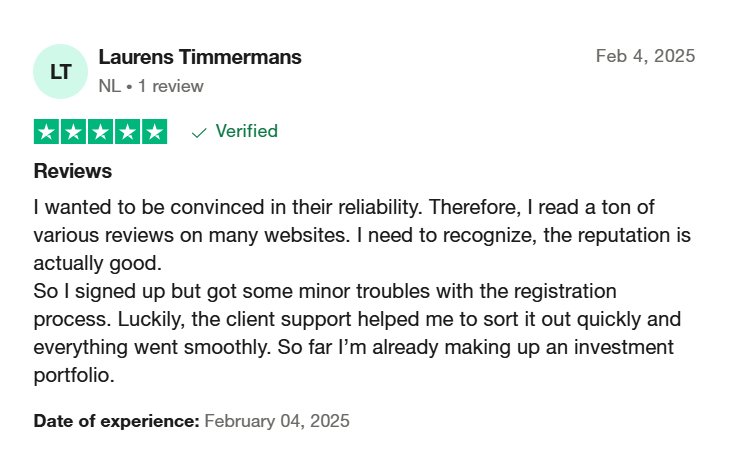The image size is (754, 460).
Task: Select the "1 review" count text
Action: pyautogui.click(x=171, y=87)
